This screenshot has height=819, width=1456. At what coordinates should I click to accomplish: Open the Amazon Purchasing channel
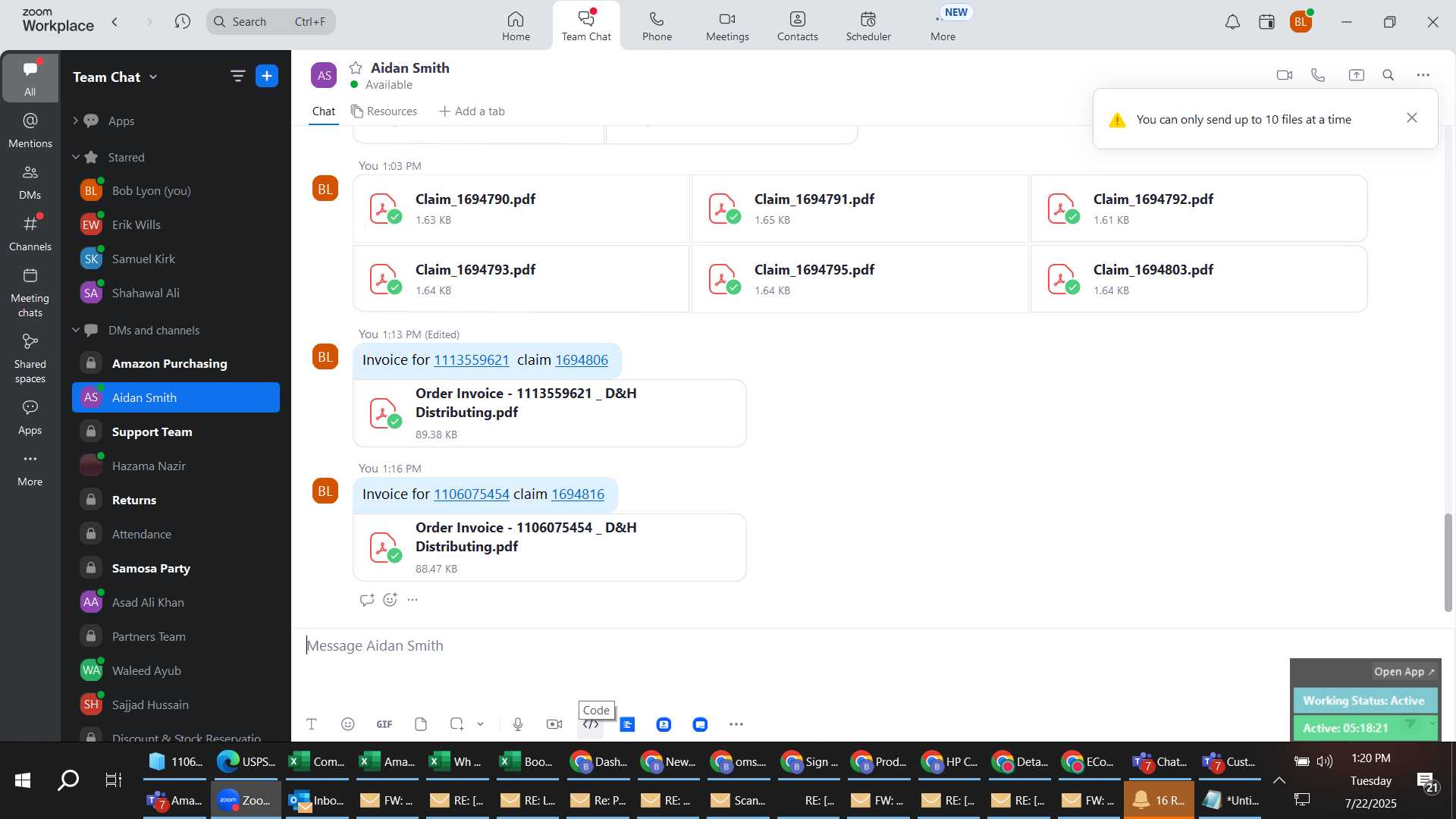tap(176, 363)
